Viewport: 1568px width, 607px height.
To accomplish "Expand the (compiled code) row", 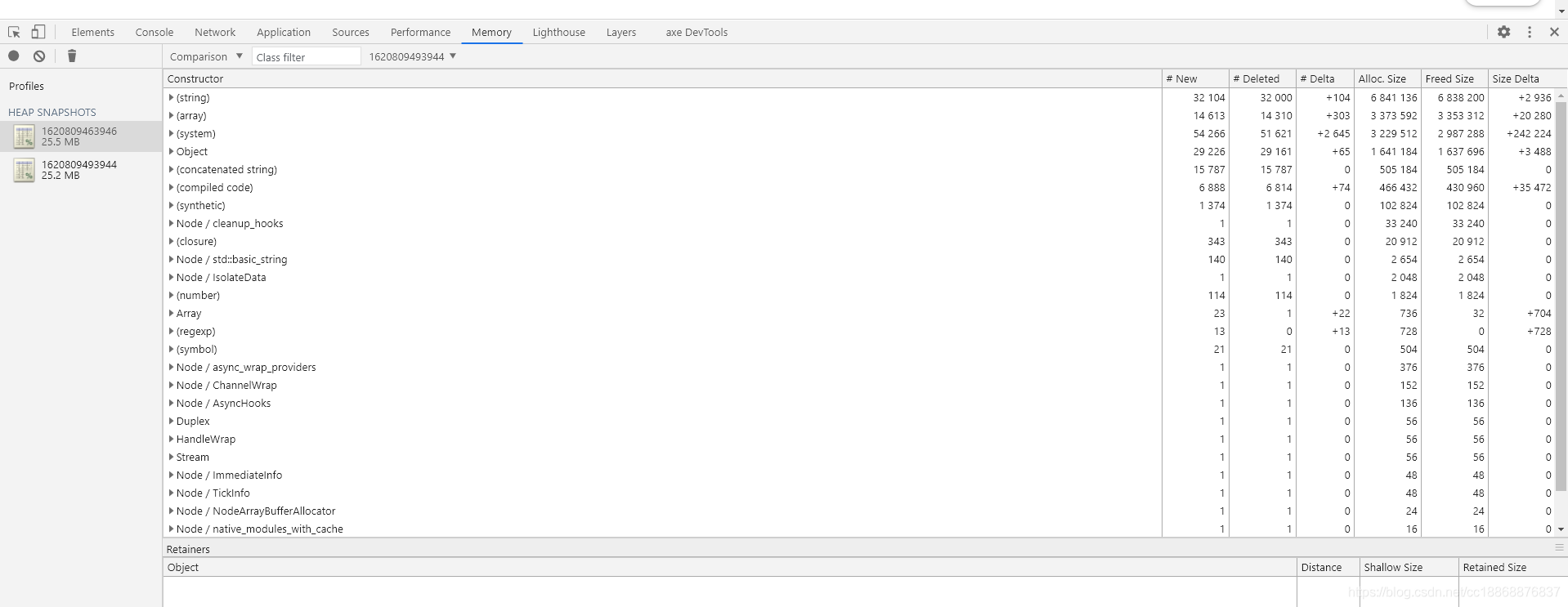I will click(x=171, y=187).
